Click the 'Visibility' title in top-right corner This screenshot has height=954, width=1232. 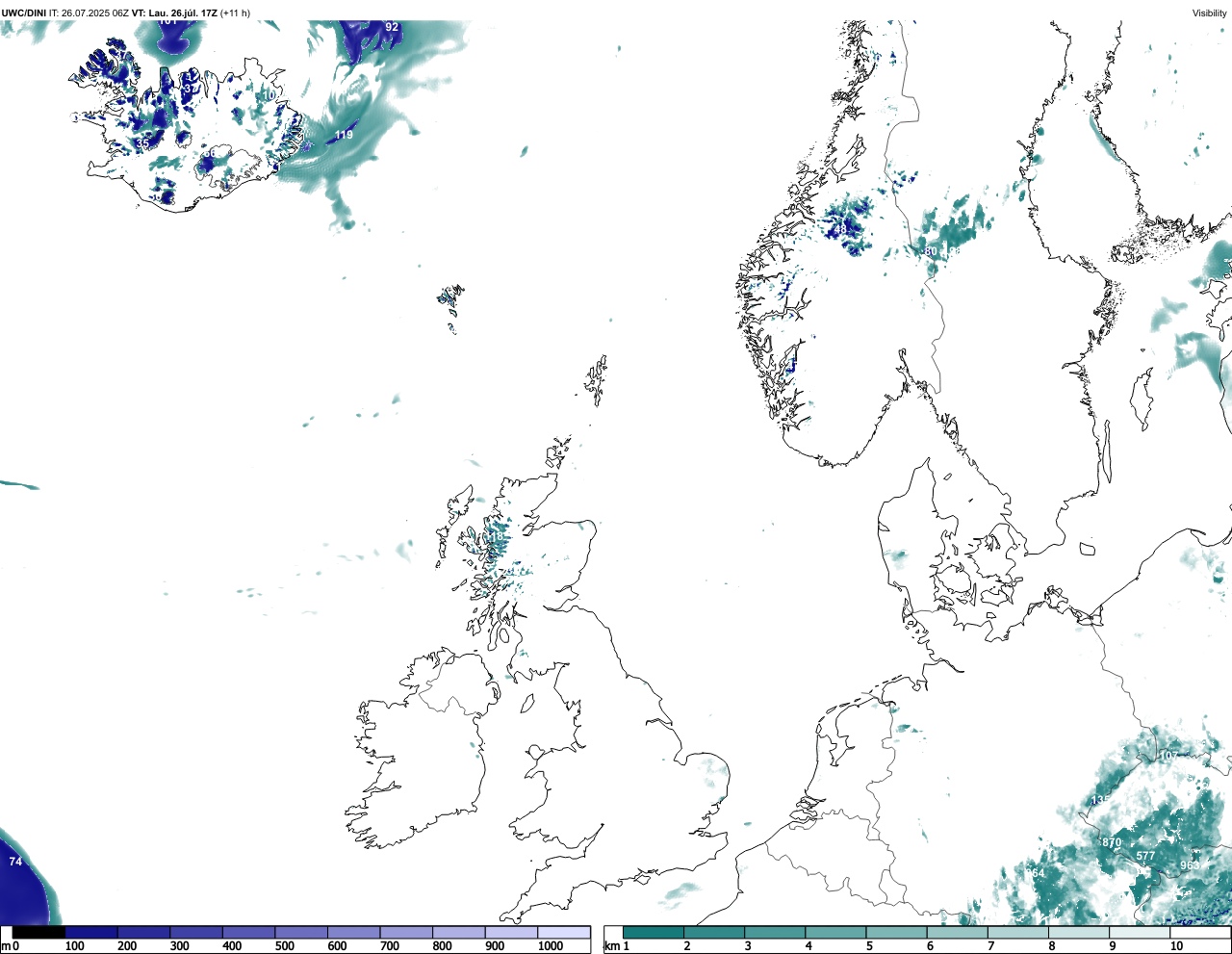(1210, 13)
